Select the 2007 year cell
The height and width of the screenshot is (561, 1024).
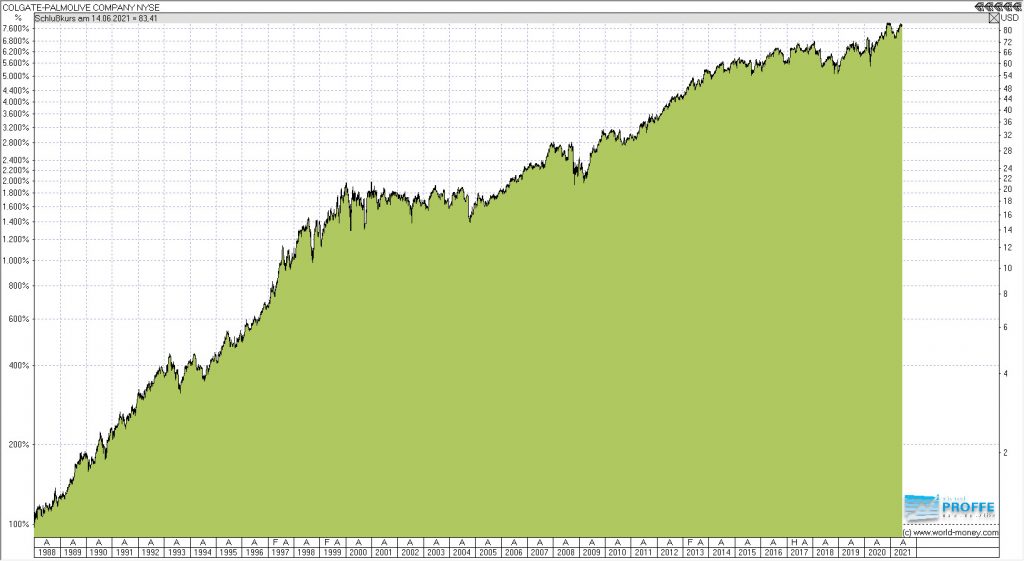(x=539, y=552)
